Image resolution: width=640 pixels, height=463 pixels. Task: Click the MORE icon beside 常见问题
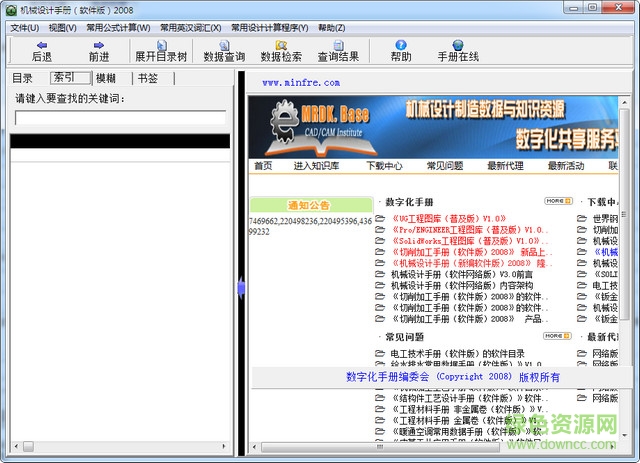click(x=557, y=336)
